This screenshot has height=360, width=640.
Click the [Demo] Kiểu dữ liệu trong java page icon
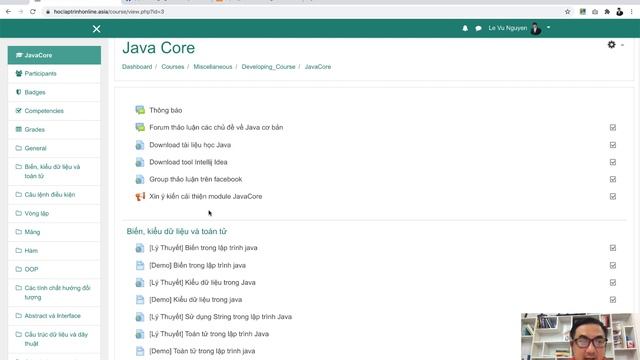point(140,300)
